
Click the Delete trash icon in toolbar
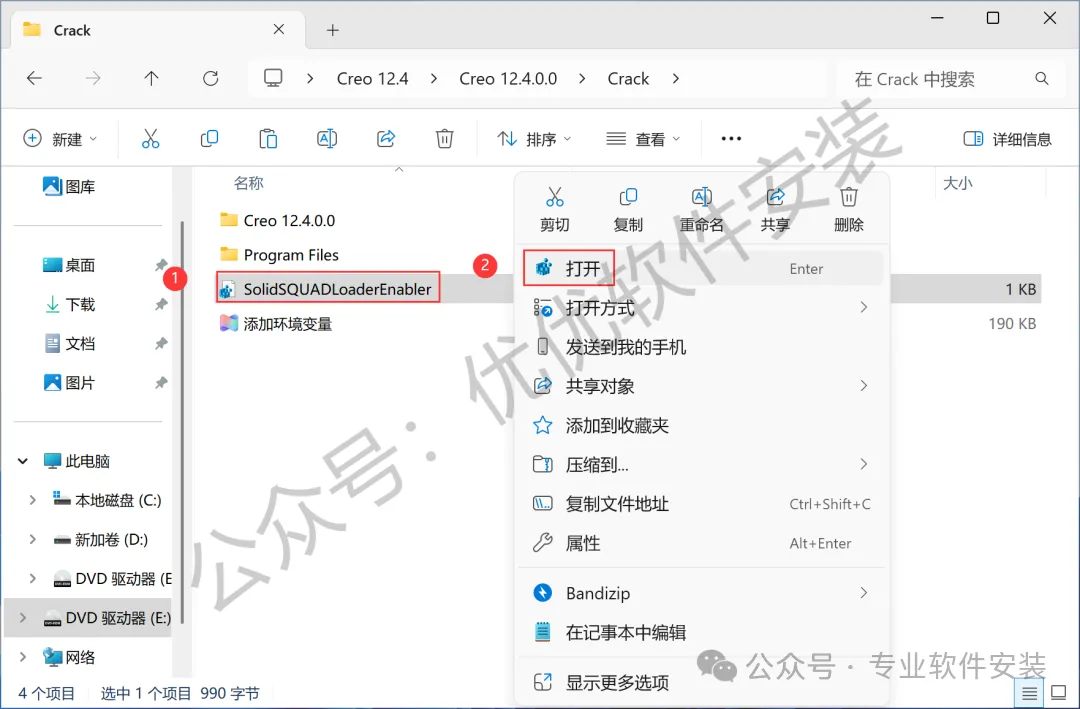click(444, 138)
